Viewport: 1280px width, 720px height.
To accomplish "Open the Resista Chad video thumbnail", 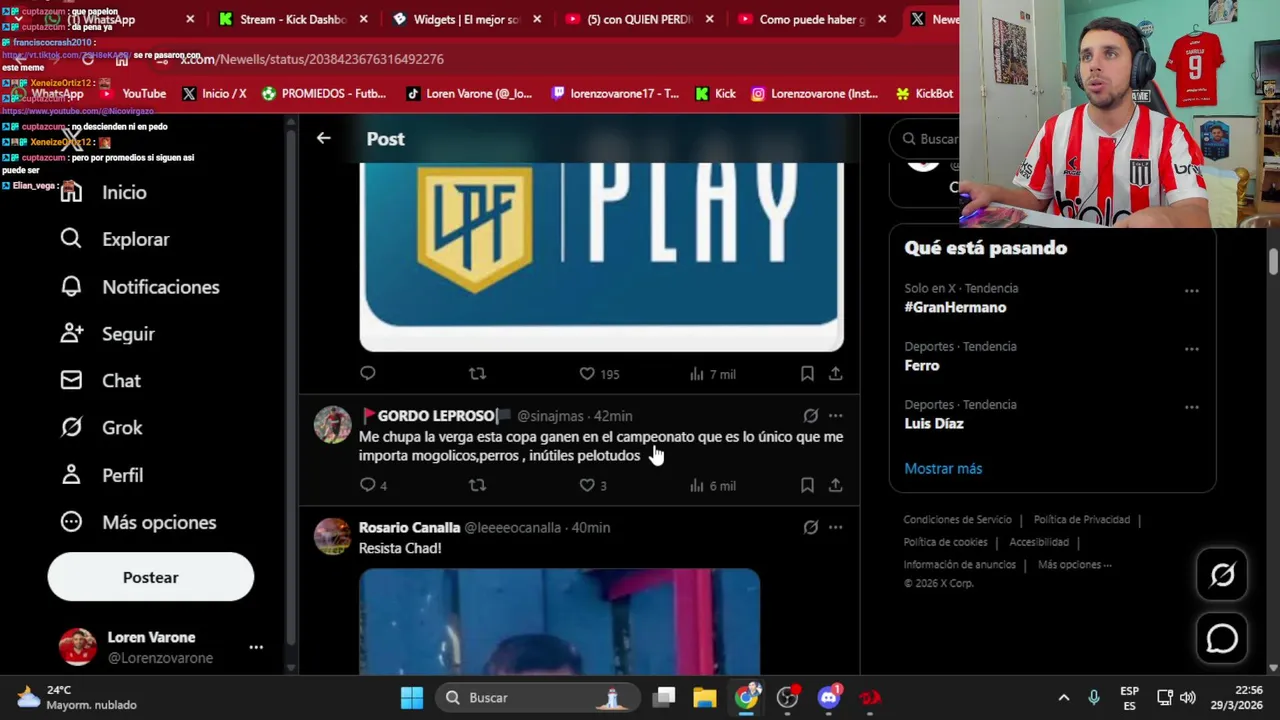I will point(559,621).
